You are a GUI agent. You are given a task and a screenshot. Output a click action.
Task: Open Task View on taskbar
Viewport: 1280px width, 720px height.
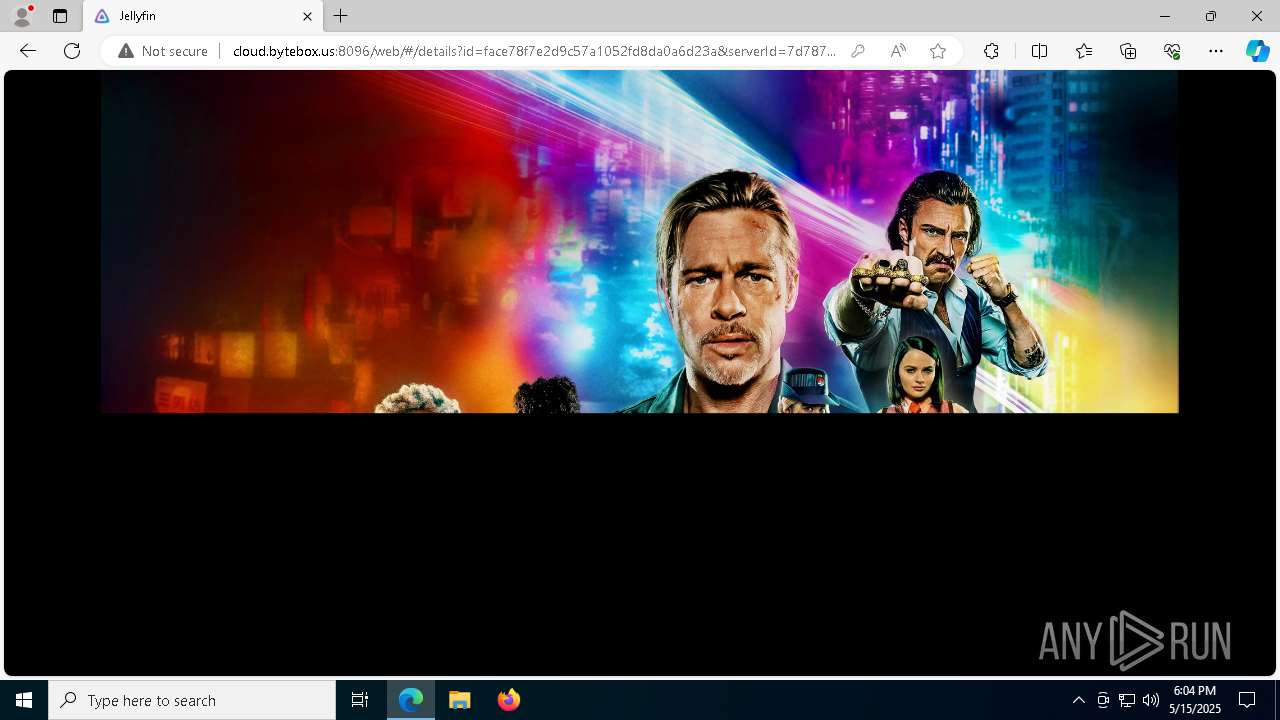tap(360, 700)
